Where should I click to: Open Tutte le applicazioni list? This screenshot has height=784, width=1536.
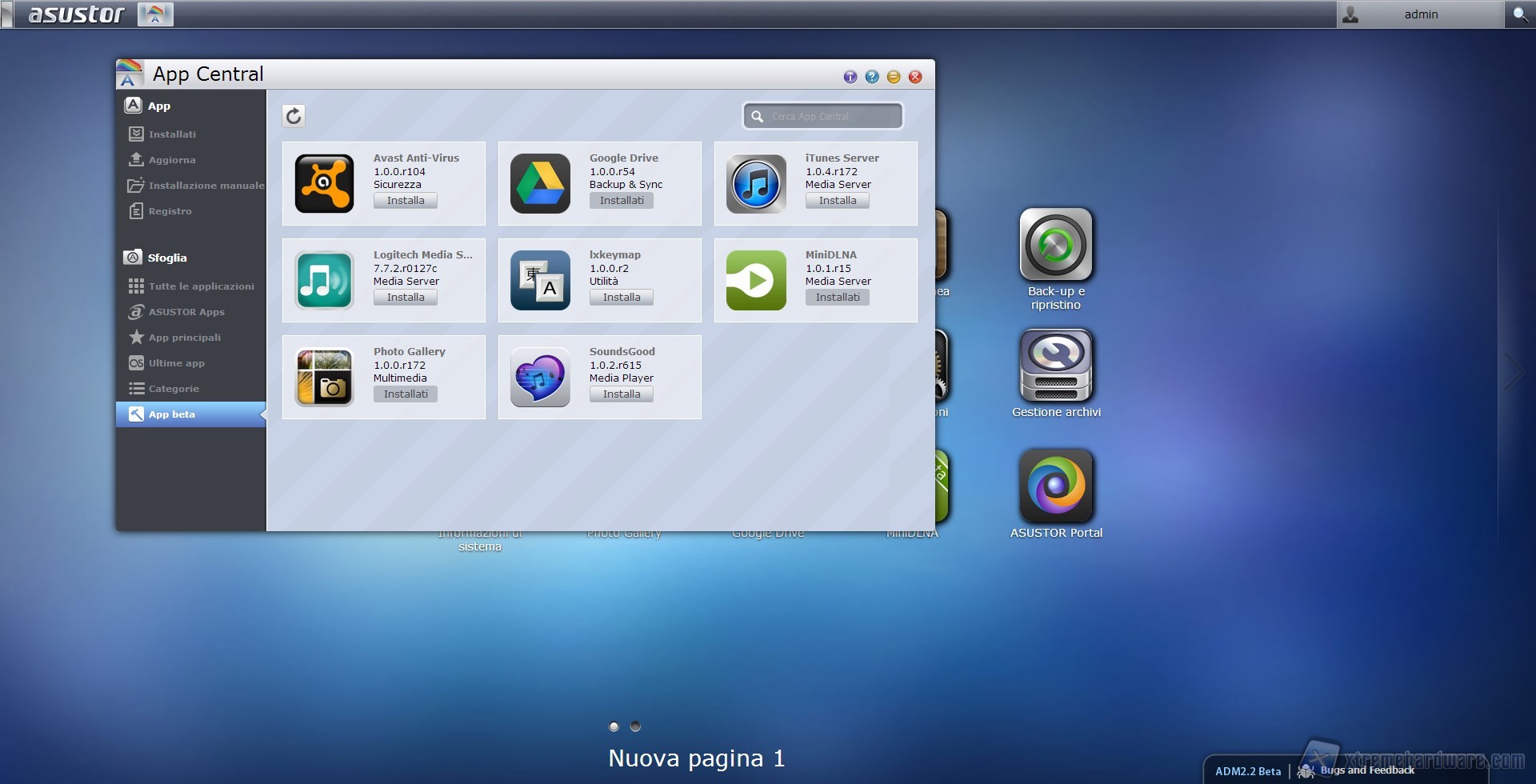[x=201, y=286]
